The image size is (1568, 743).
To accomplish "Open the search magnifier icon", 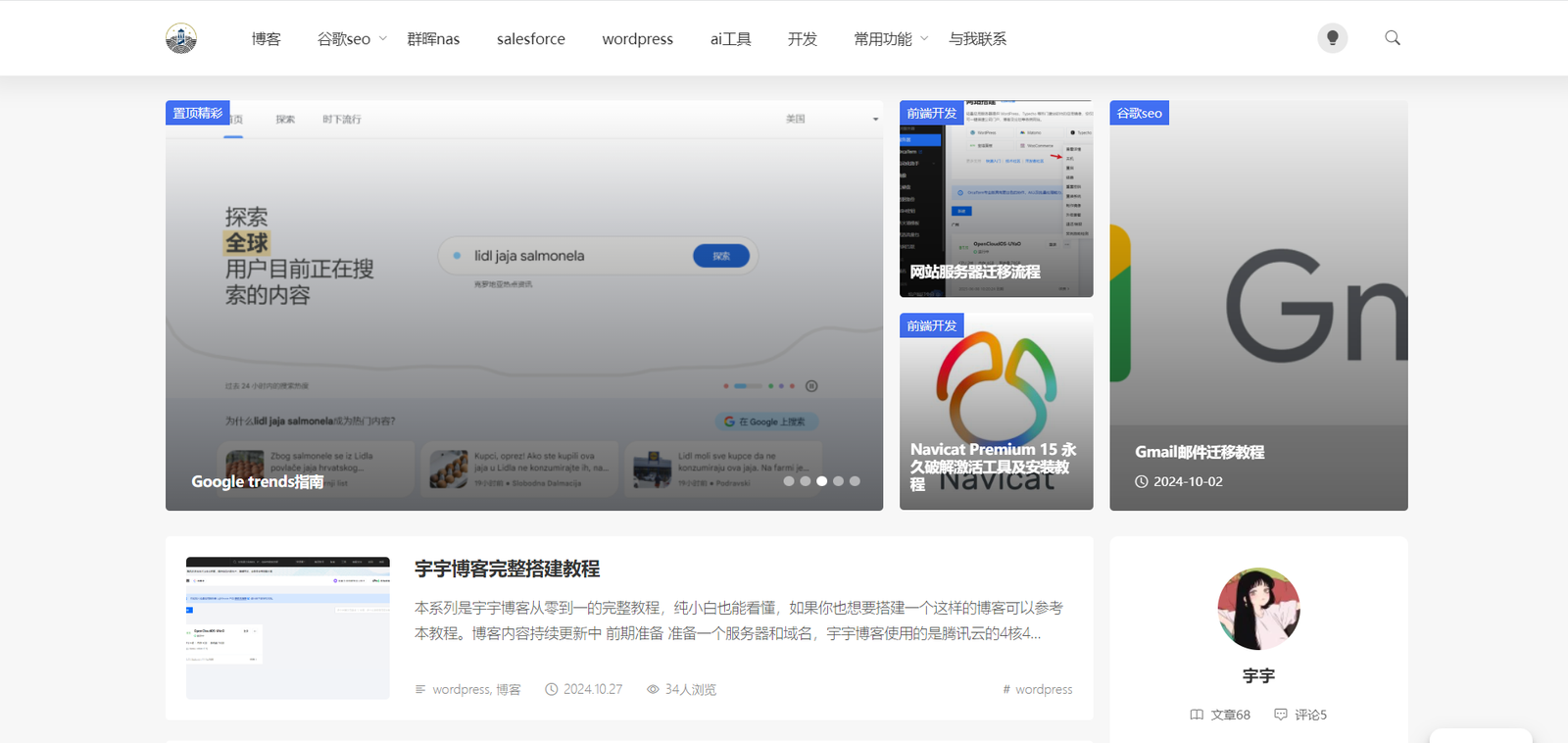I will (x=1393, y=38).
